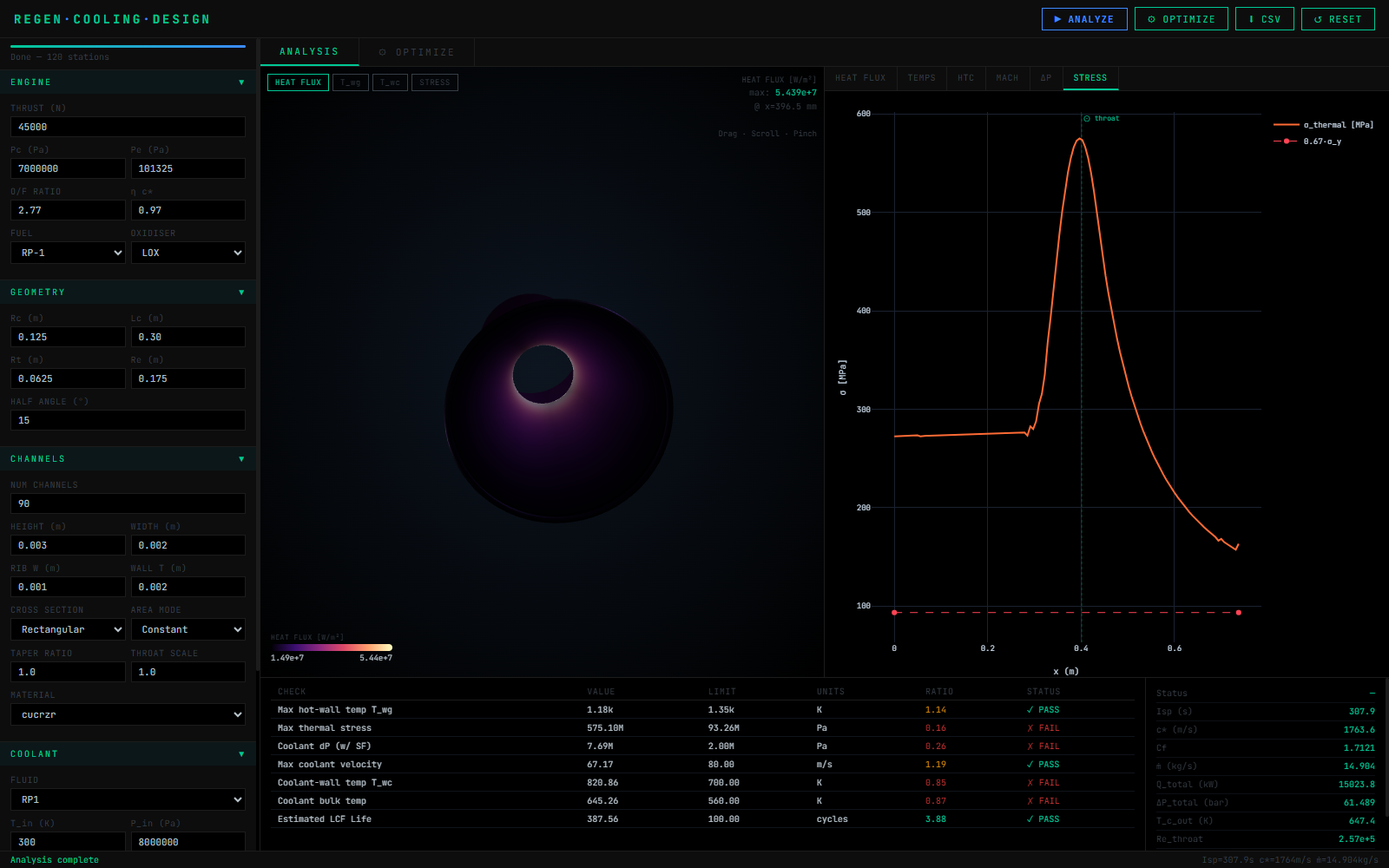Open the STRESS chart tab

(x=1090, y=78)
